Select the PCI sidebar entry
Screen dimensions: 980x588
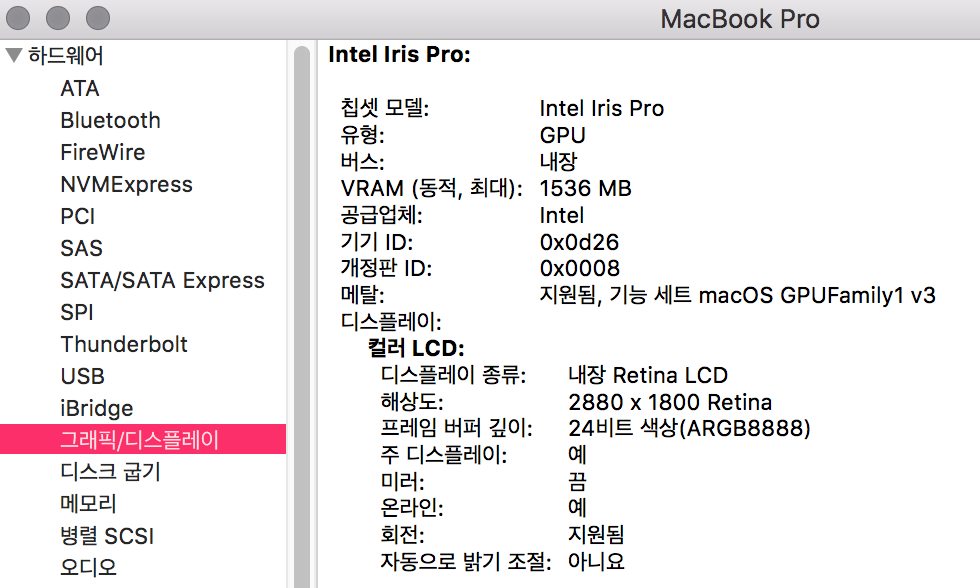[x=77, y=216]
